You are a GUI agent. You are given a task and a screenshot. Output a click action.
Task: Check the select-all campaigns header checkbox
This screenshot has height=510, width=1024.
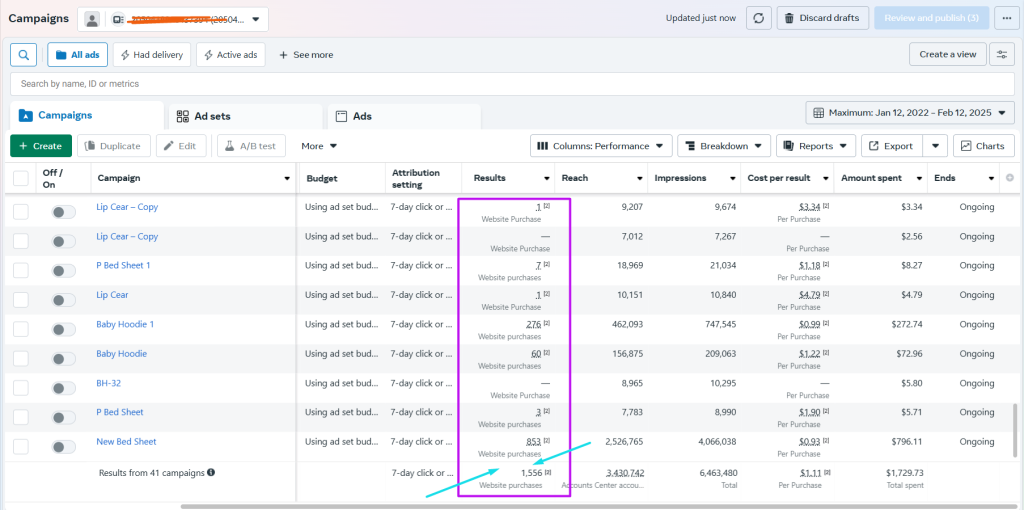click(21, 178)
